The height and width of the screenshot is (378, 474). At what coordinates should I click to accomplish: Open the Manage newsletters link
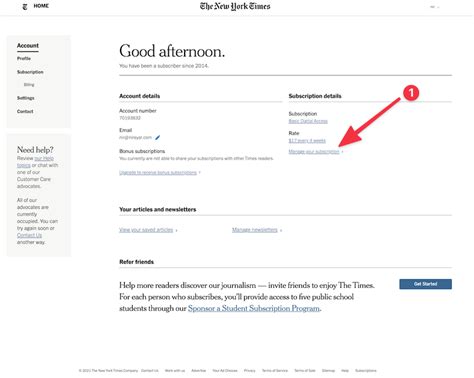[x=255, y=230]
